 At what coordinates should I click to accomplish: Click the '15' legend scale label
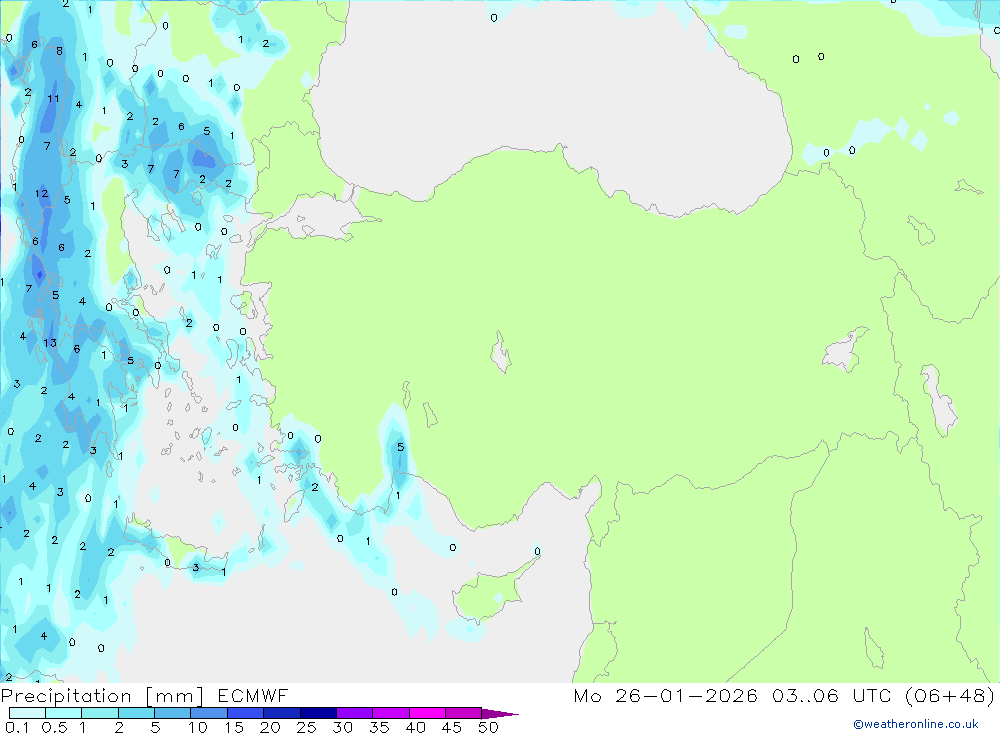tap(234, 727)
